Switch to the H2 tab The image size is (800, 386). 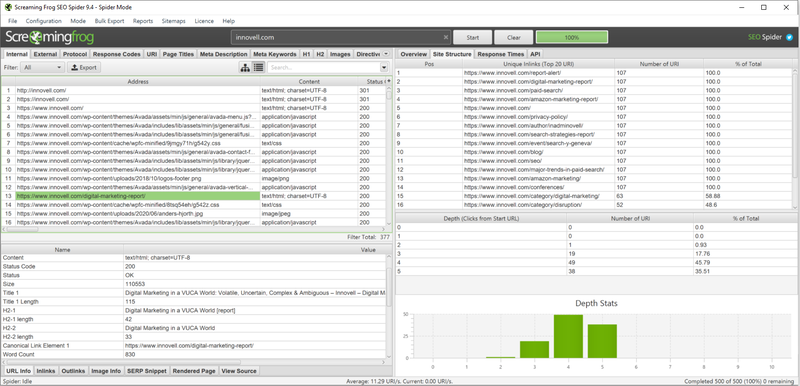[x=320, y=54]
